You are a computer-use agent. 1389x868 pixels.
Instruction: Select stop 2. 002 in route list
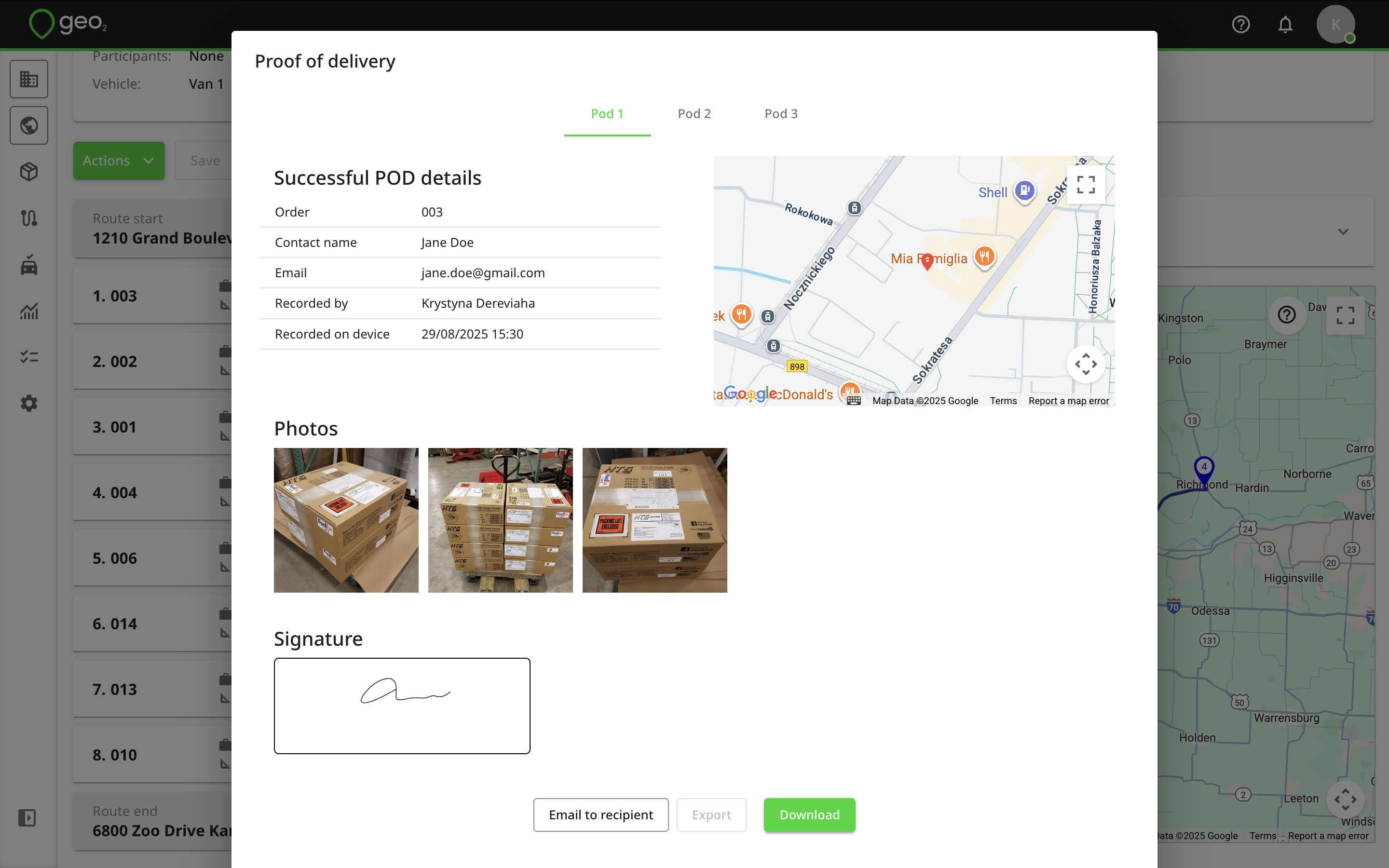click(x=153, y=361)
